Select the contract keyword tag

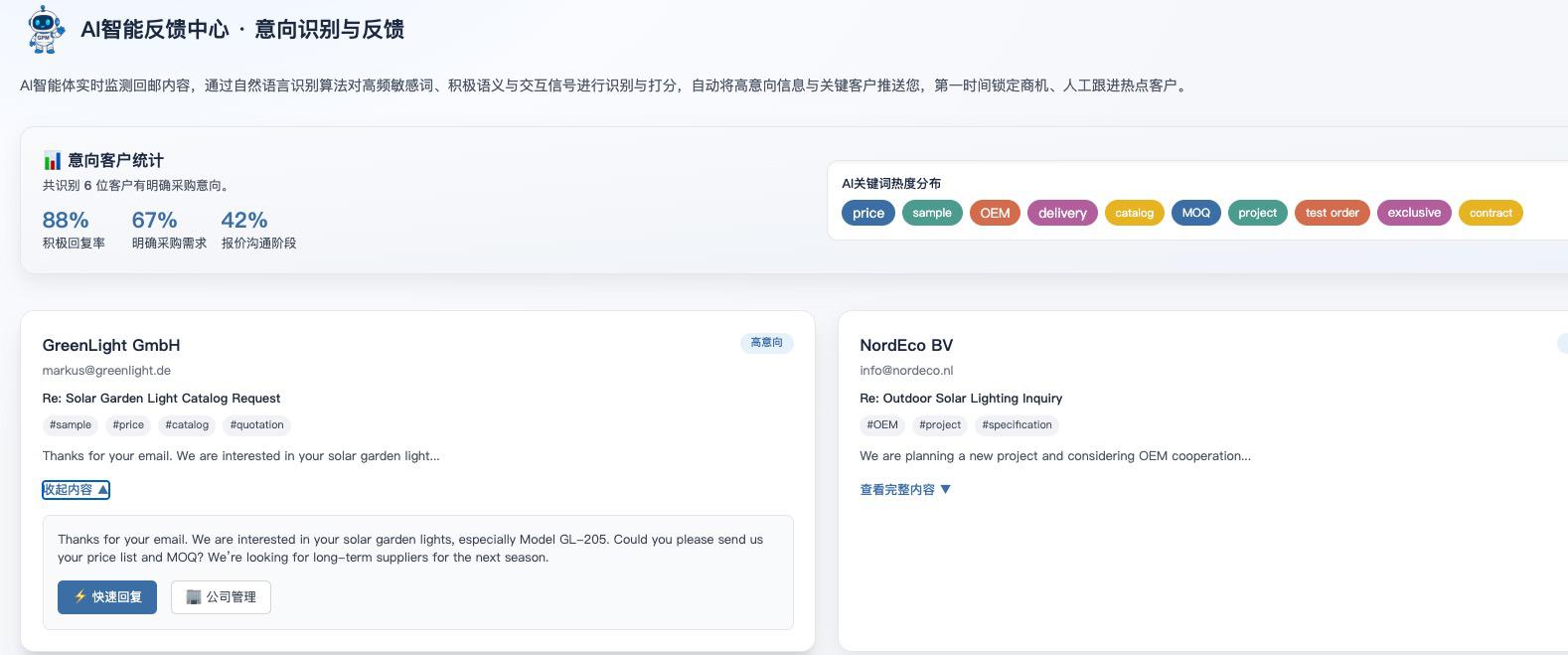click(1490, 213)
